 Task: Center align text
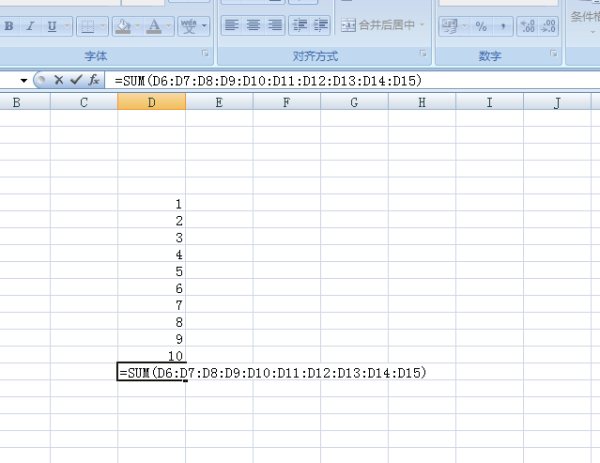point(253,25)
